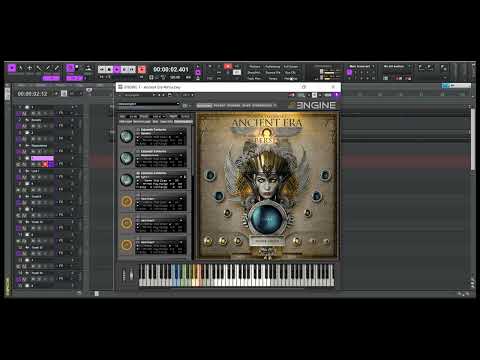Click the third orange layer knob
Viewport: 480px width, 360px height.
[x=126, y=245]
